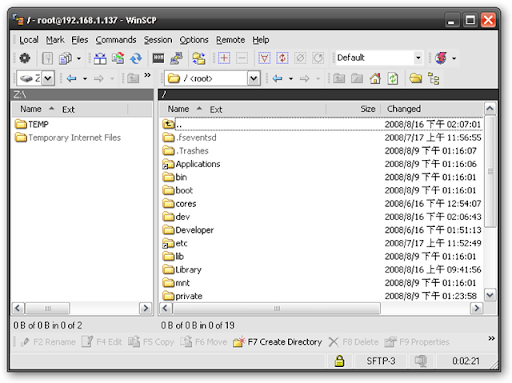Select the Temporary Internet Files folder
Viewport: 512px width, 383px height.
pyautogui.click(x=68, y=138)
